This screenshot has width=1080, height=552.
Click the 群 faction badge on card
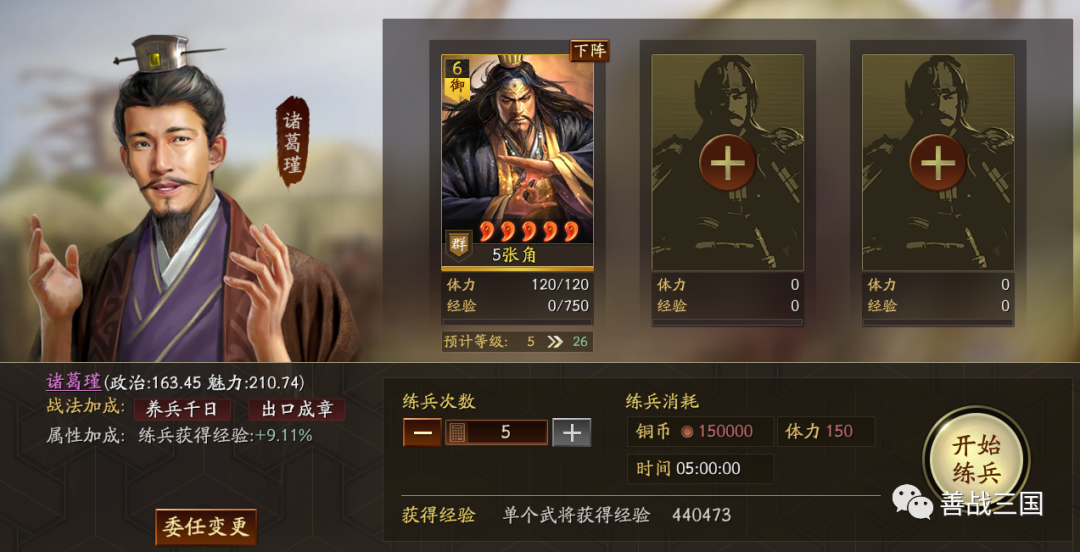tap(458, 245)
